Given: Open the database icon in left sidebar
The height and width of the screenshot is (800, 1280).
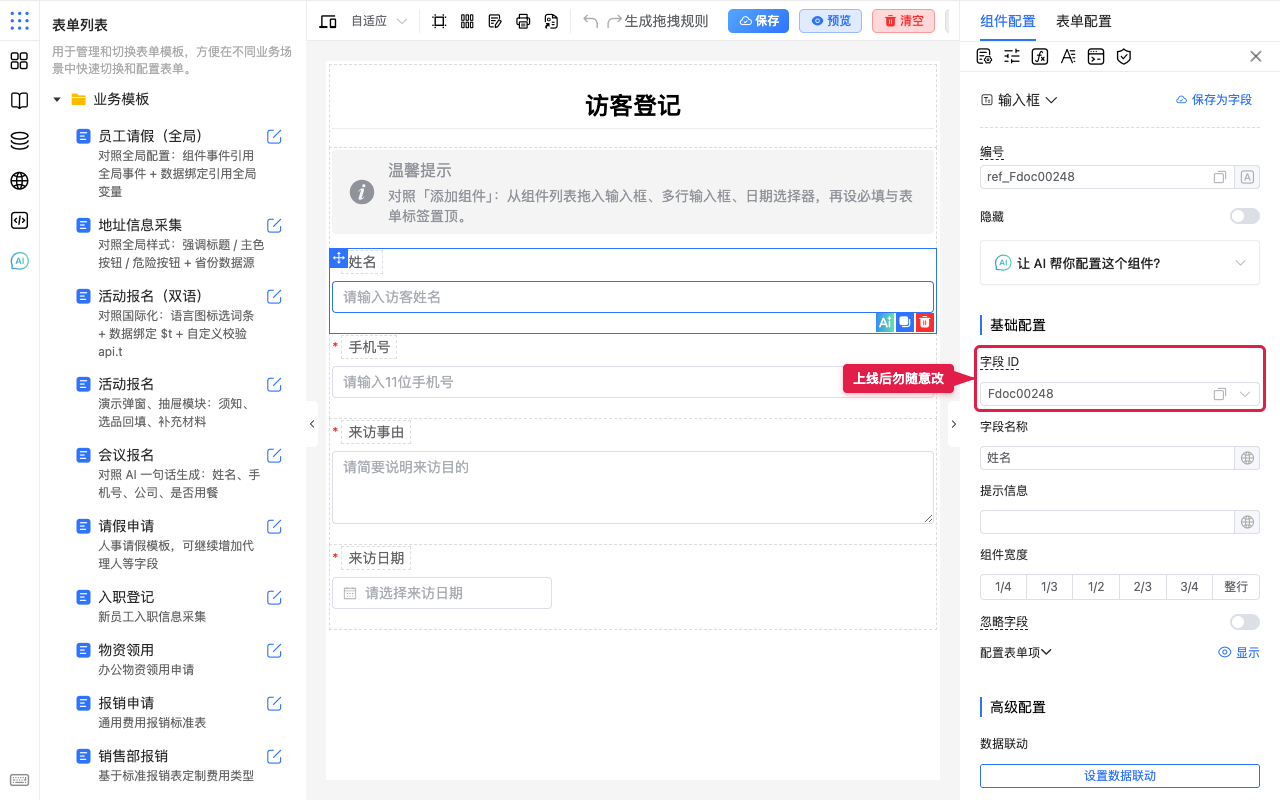Looking at the screenshot, I should [19, 141].
